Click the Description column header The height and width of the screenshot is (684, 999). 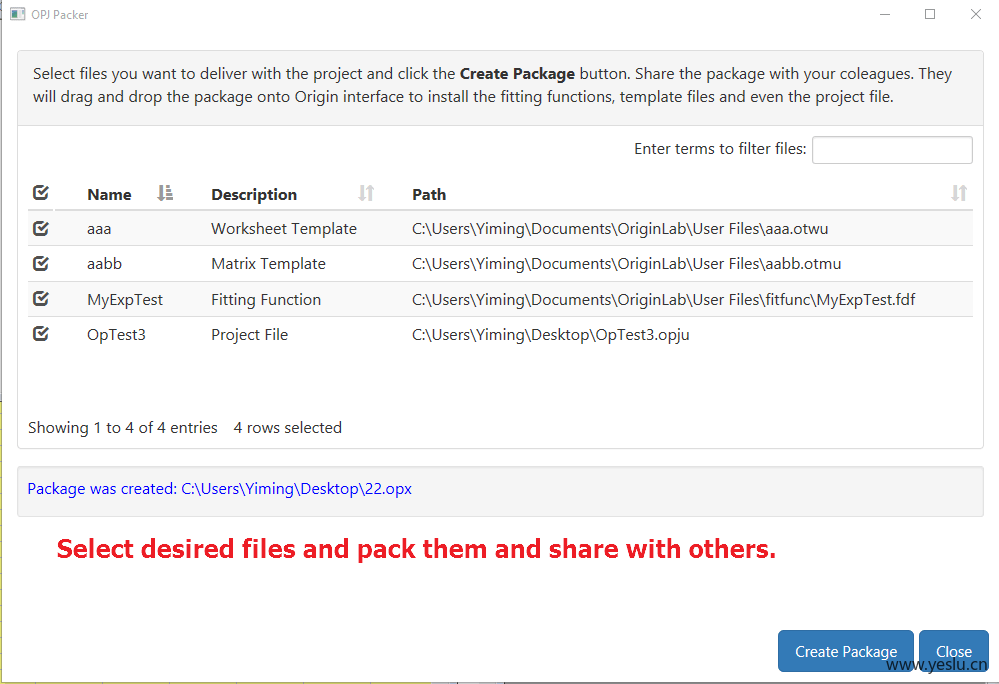(254, 194)
